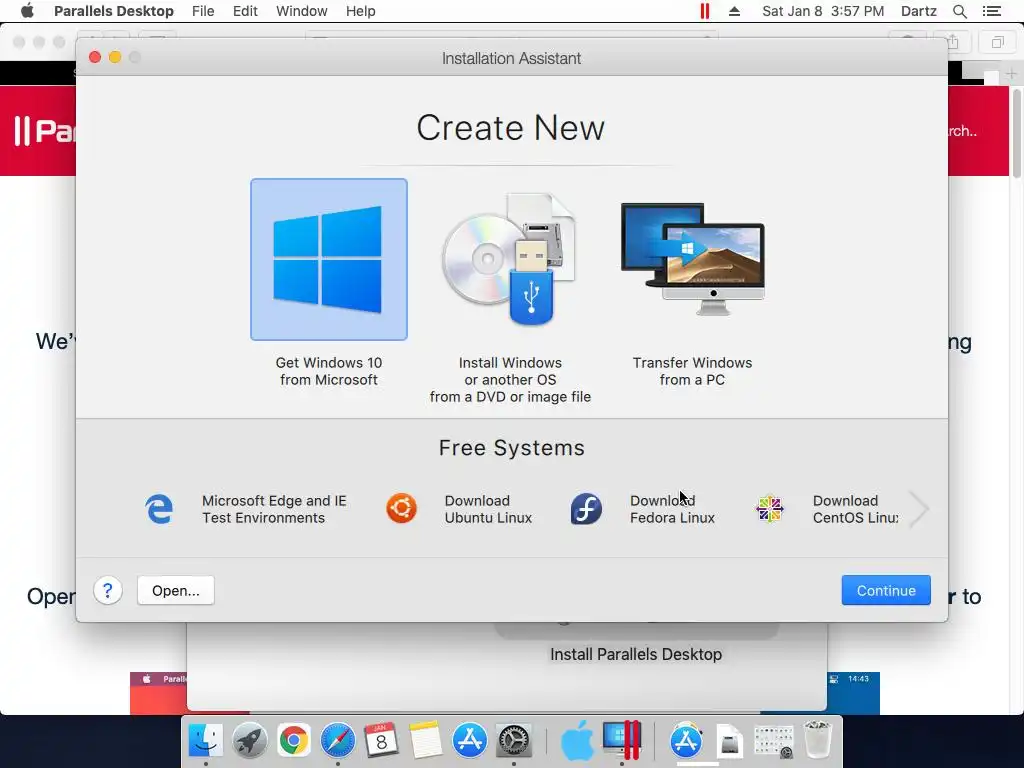1024x768 pixels.
Task: Open the Apple menu
Action: (x=27, y=11)
